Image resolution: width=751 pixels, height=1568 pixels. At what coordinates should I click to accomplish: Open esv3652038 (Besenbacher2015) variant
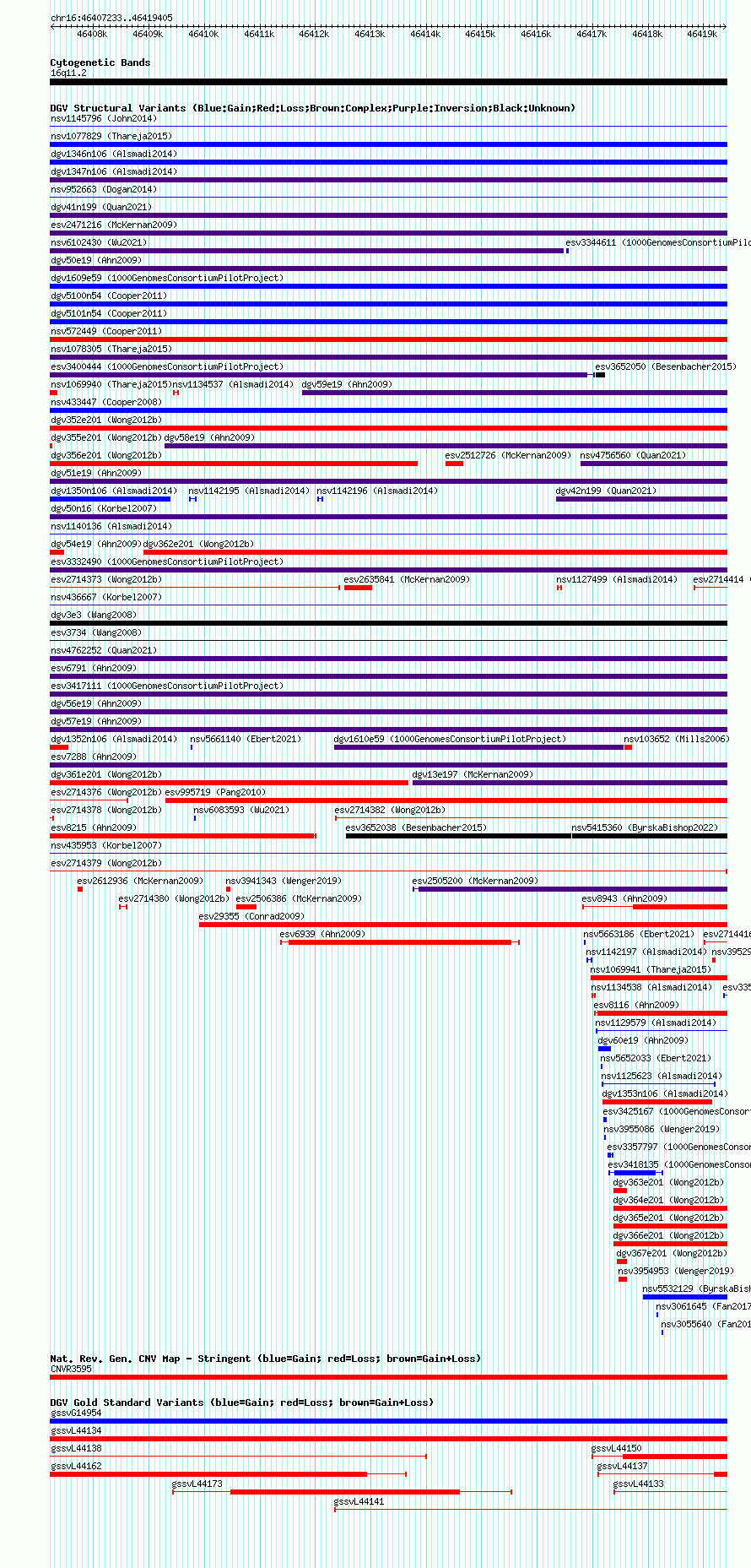pos(416,827)
